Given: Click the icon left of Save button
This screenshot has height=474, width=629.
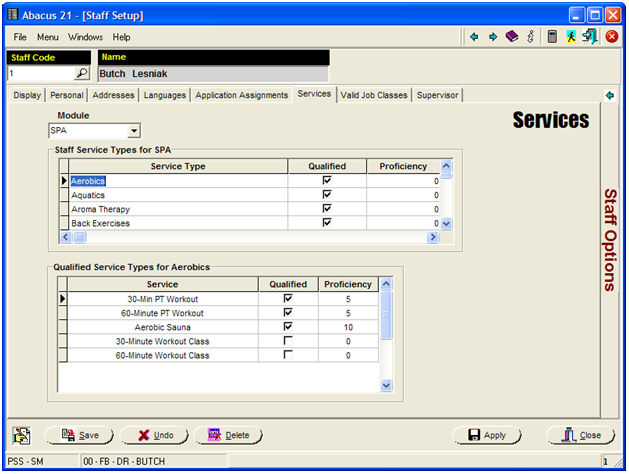Looking at the screenshot, I should pyautogui.click(x=21, y=435).
